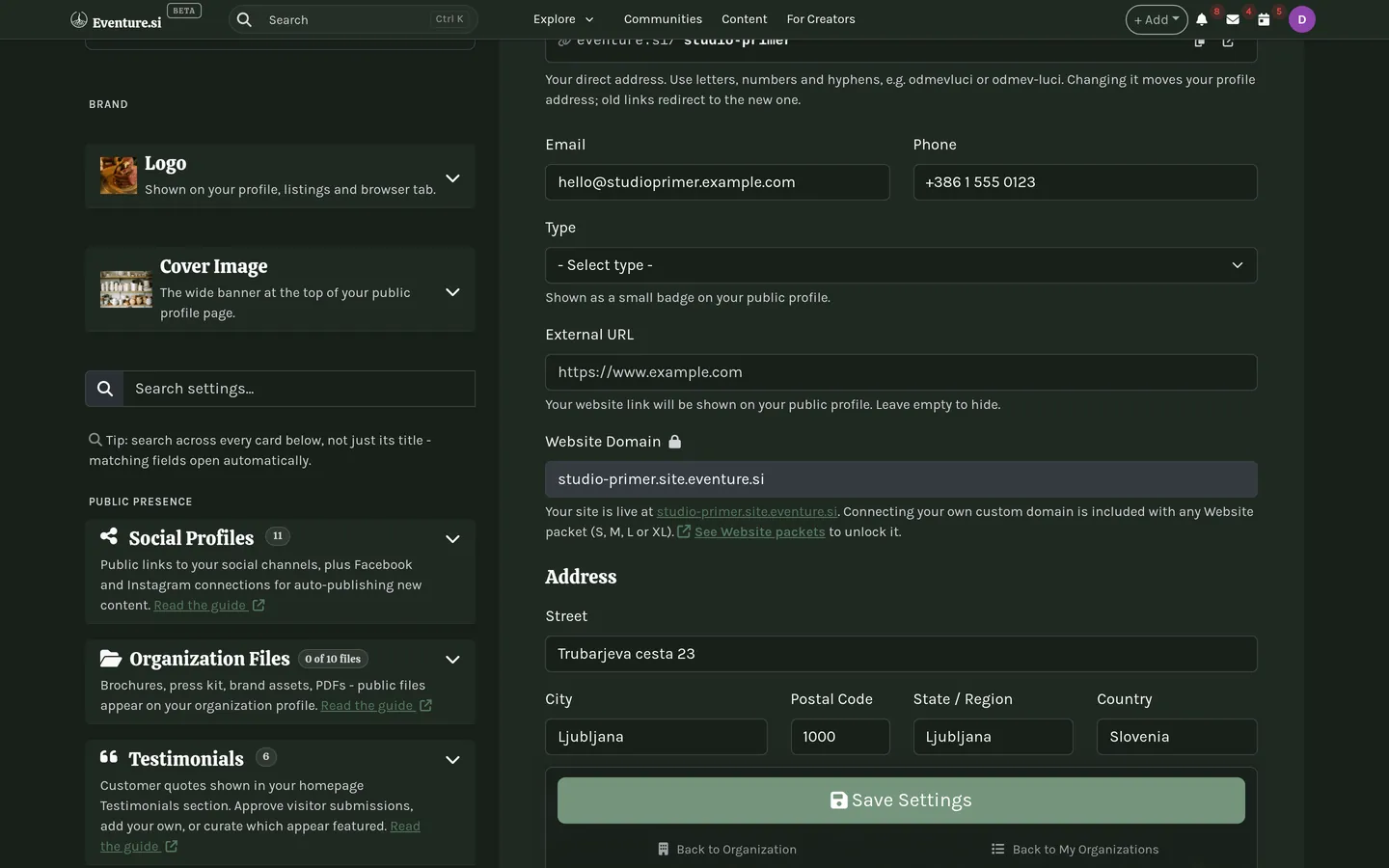Open the Select type dropdown

pos(901,265)
